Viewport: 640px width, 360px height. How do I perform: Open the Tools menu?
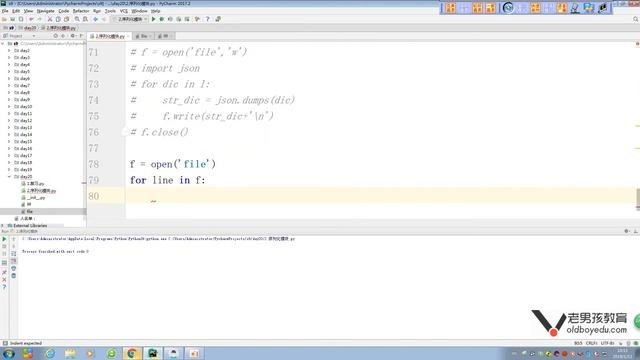tap(110, 11)
